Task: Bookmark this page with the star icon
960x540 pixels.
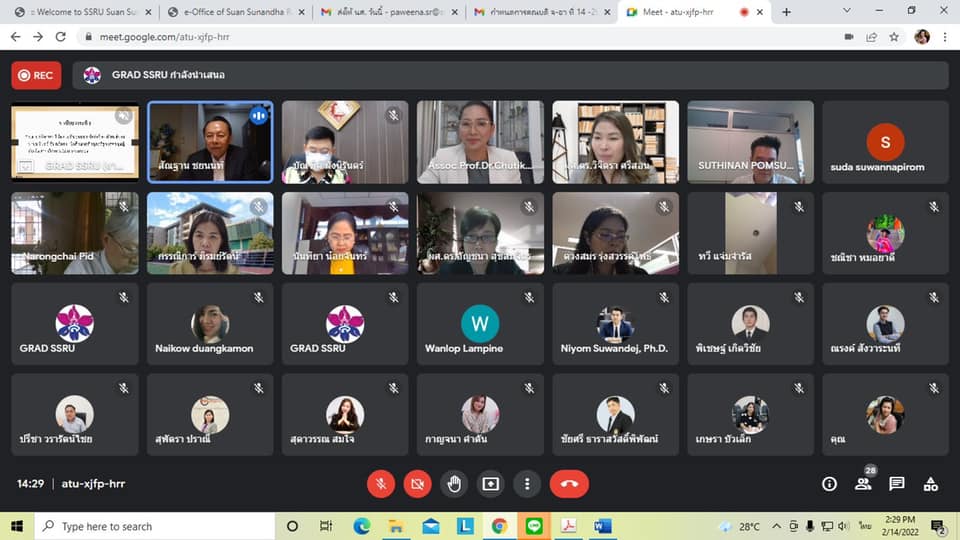Action: [x=894, y=37]
